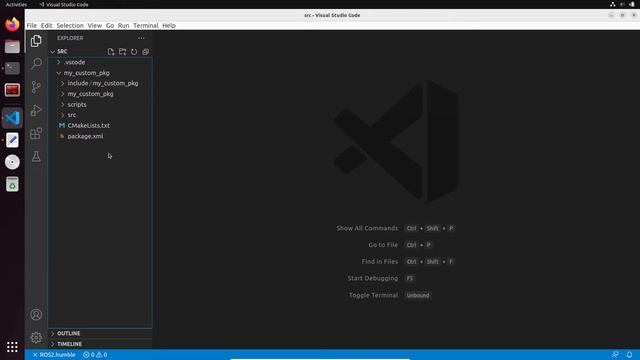640x360 pixels.
Task: Open the Selection menu
Action: (x=70, y=25)
